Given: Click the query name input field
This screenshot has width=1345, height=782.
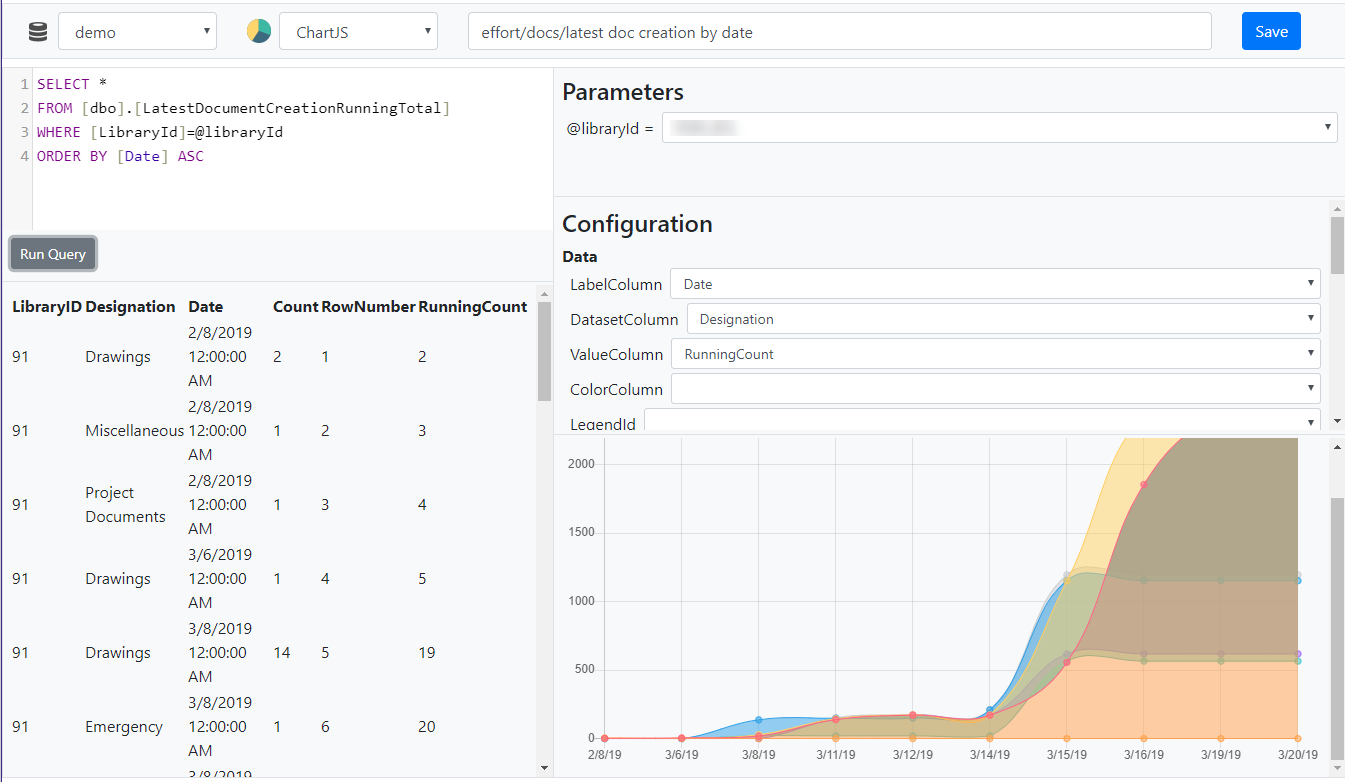Looking at the screenshot, I should [x=839, y=32].
